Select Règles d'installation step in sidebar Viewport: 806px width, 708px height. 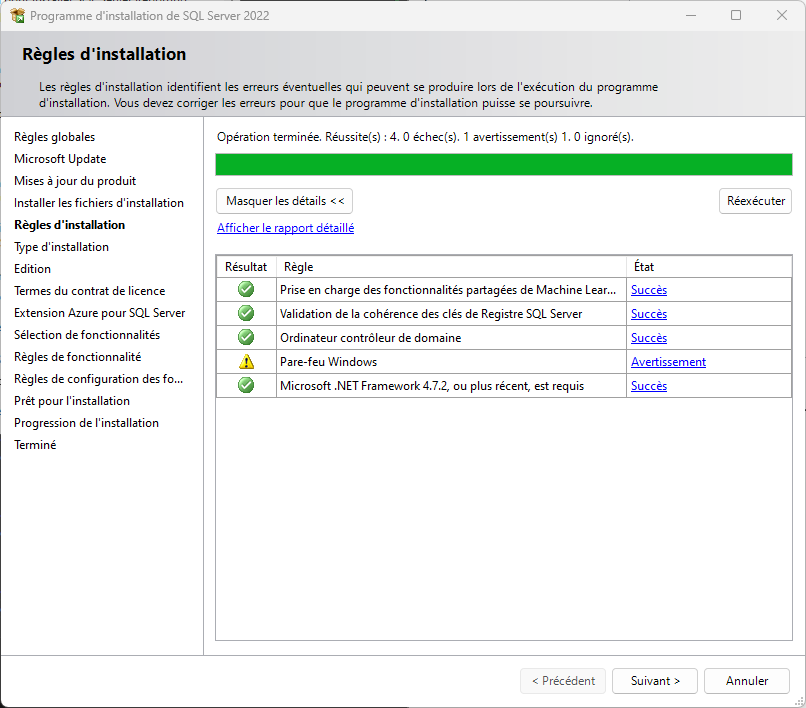pyautogui.click(x=69, y=225)
